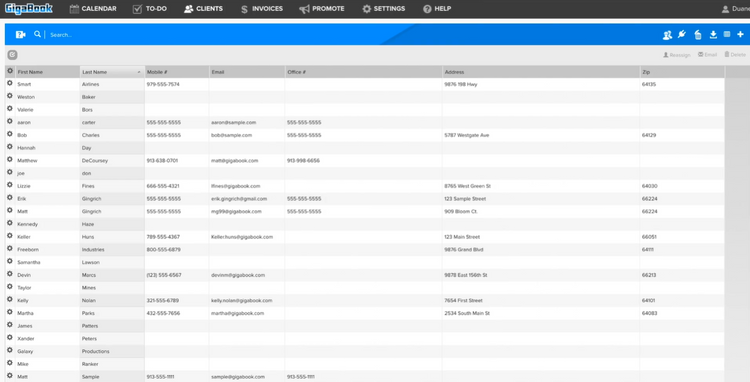Select address 9878 East 156th St

(466, 275)
